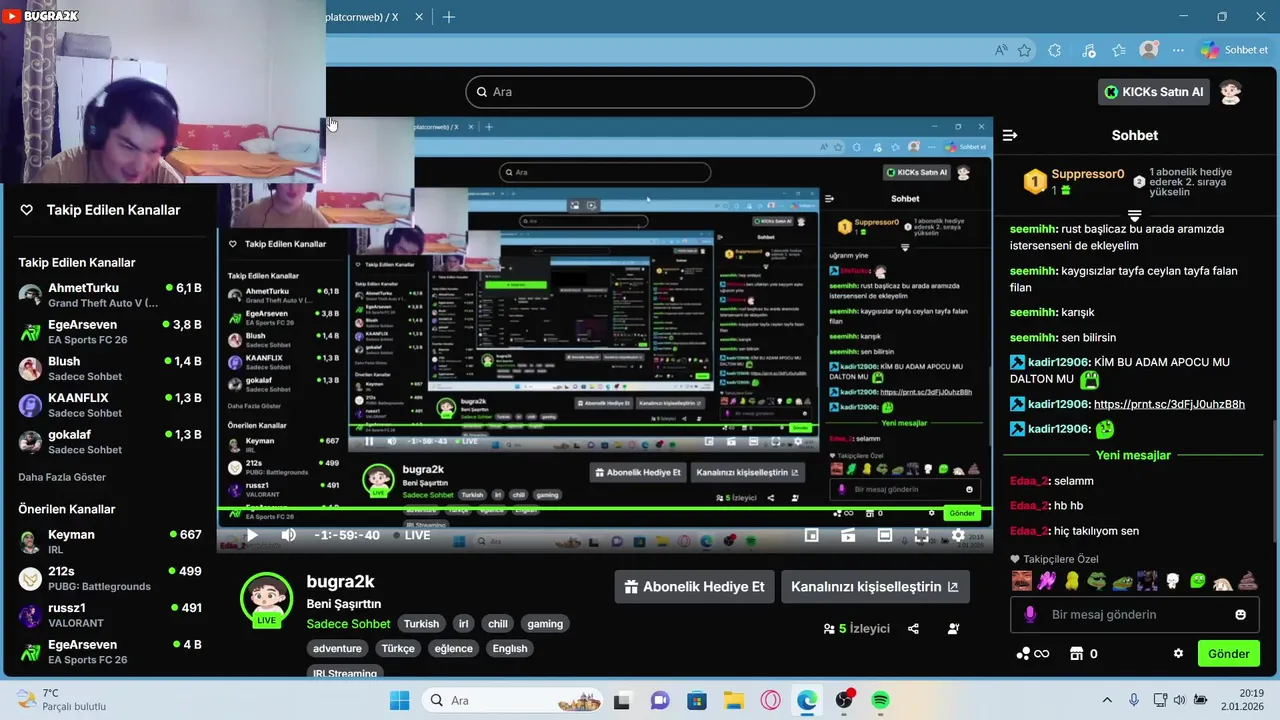
Task: Open Edge extensions puzzle icon
Action: [1055, 50]
